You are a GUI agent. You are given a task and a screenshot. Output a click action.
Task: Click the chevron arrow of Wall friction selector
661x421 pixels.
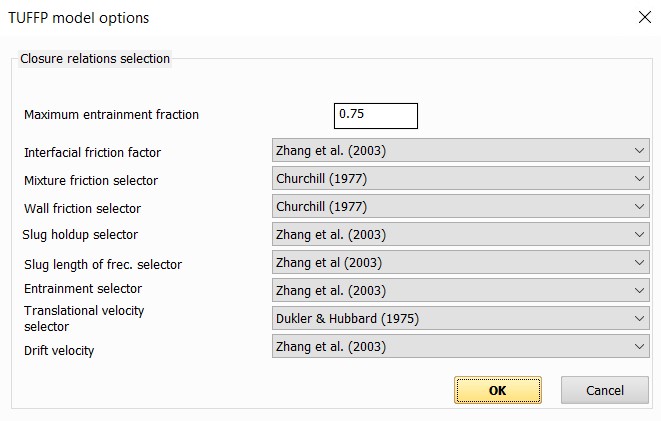(x=639, y=207)
